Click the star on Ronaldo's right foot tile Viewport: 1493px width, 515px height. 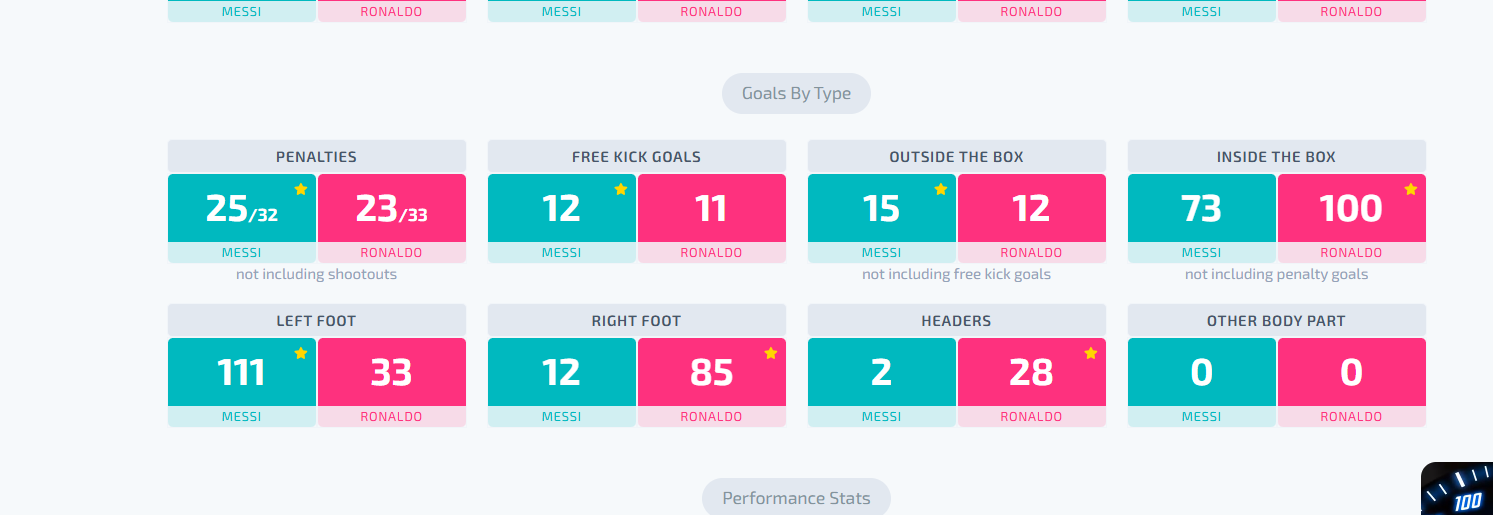[x=771, y=353]
